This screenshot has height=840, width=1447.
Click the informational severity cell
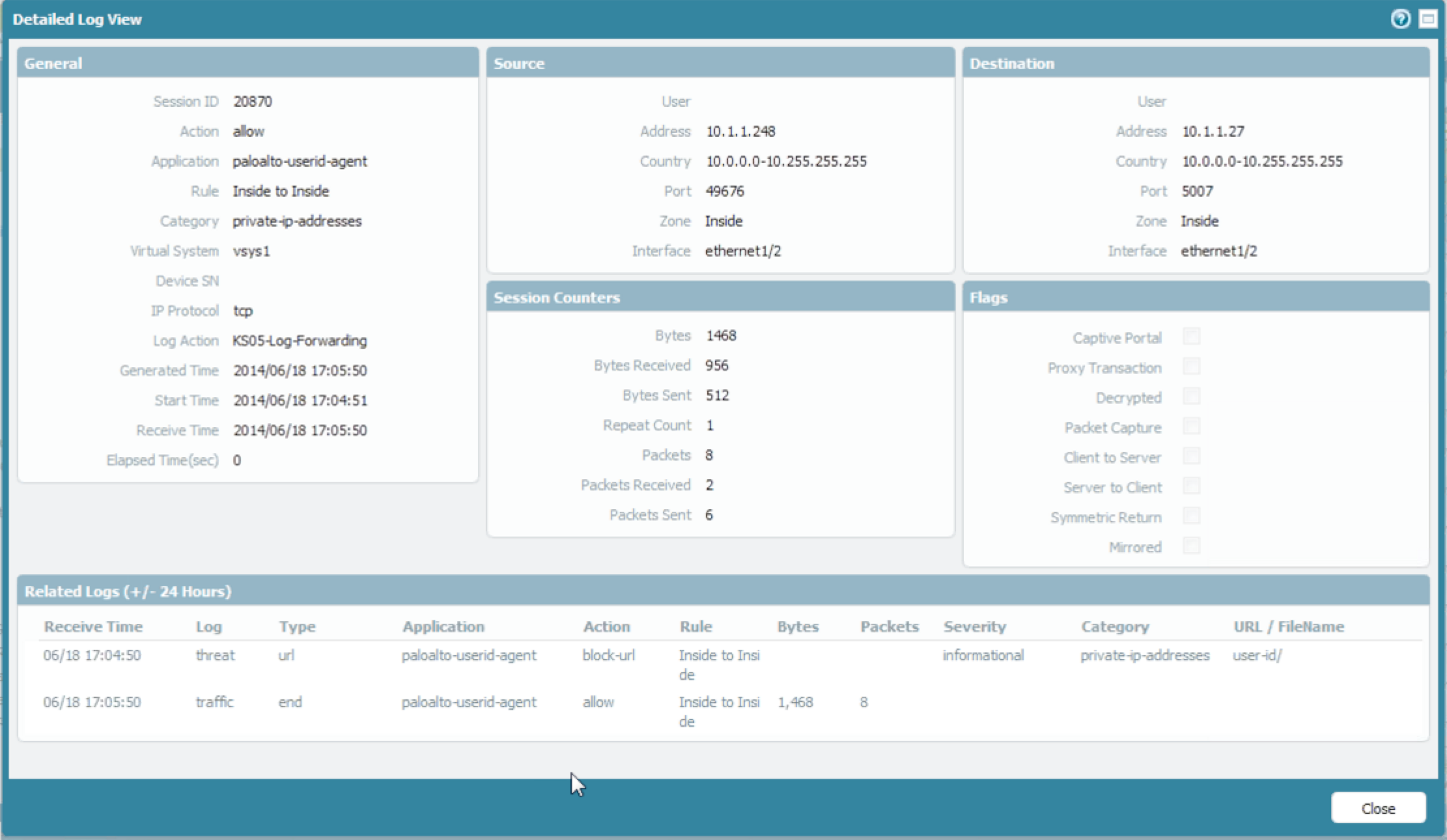point(983,655)
